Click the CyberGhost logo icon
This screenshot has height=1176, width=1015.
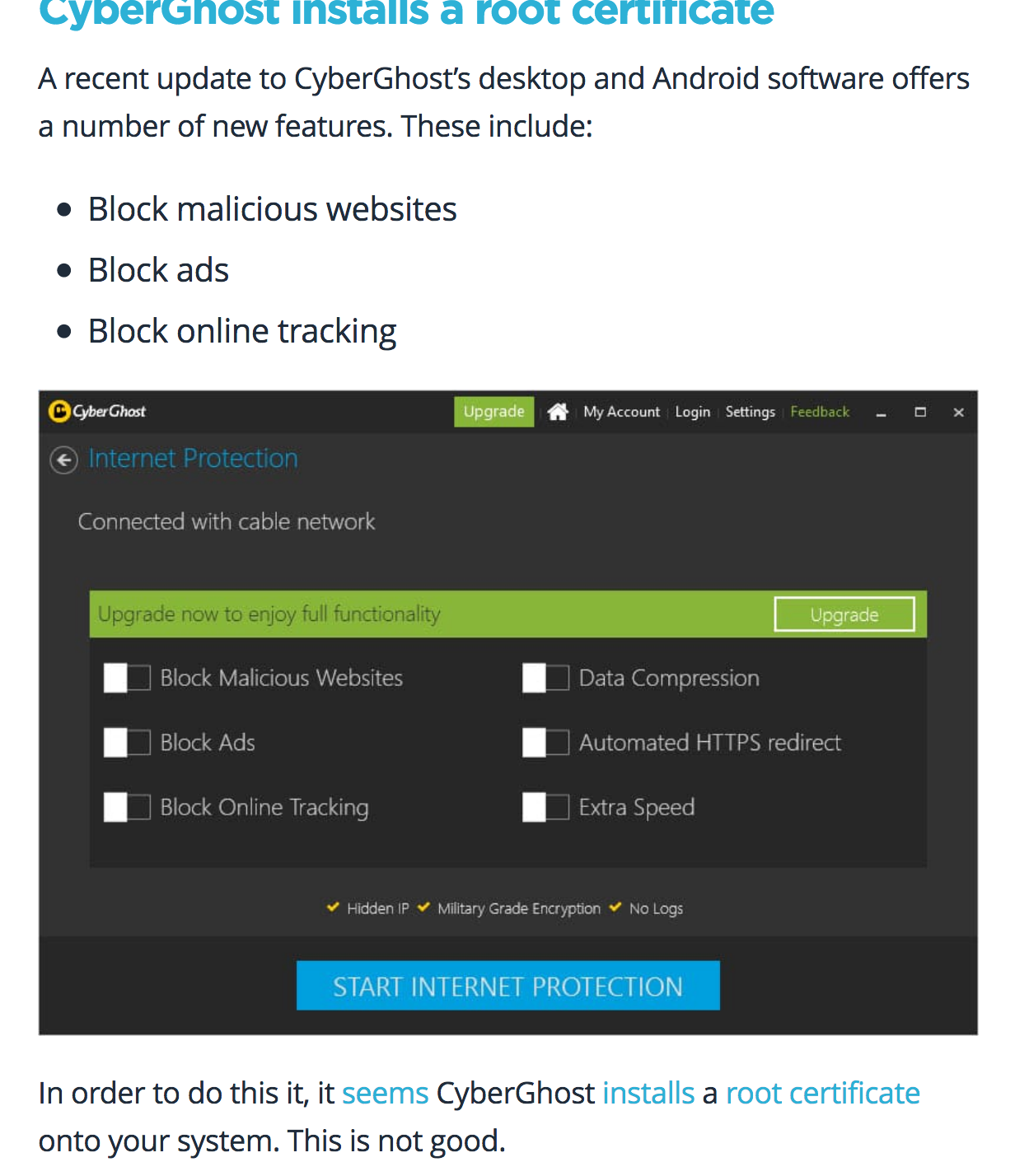(x=59, y=411)
